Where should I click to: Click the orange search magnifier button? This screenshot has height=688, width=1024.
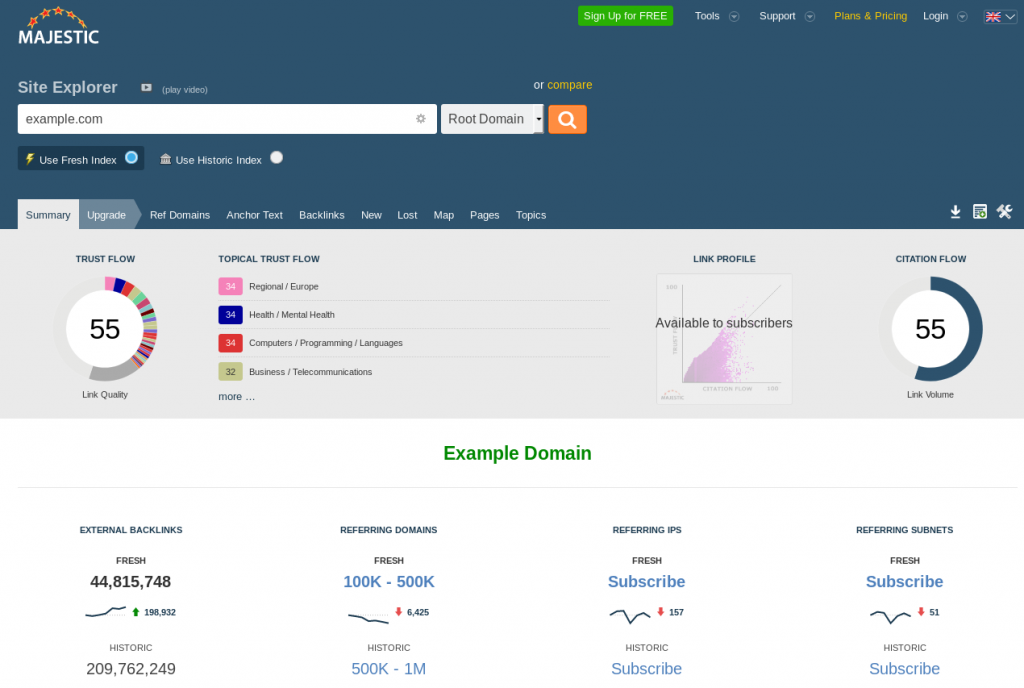[567, 119]
